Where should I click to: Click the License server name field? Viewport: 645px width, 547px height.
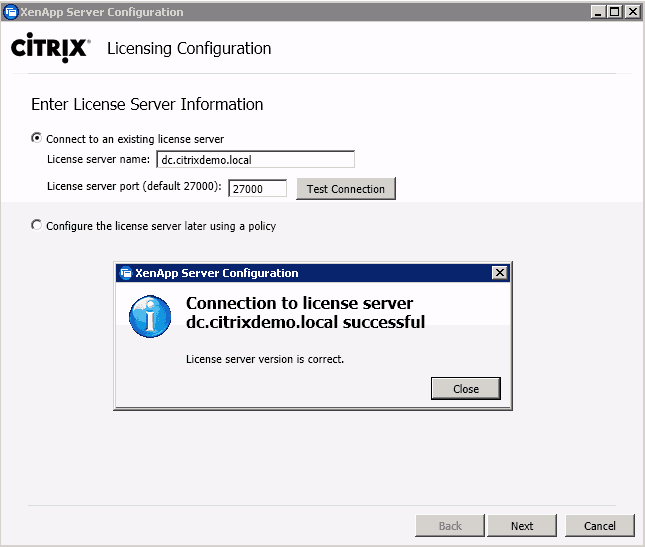click(255, 160)
